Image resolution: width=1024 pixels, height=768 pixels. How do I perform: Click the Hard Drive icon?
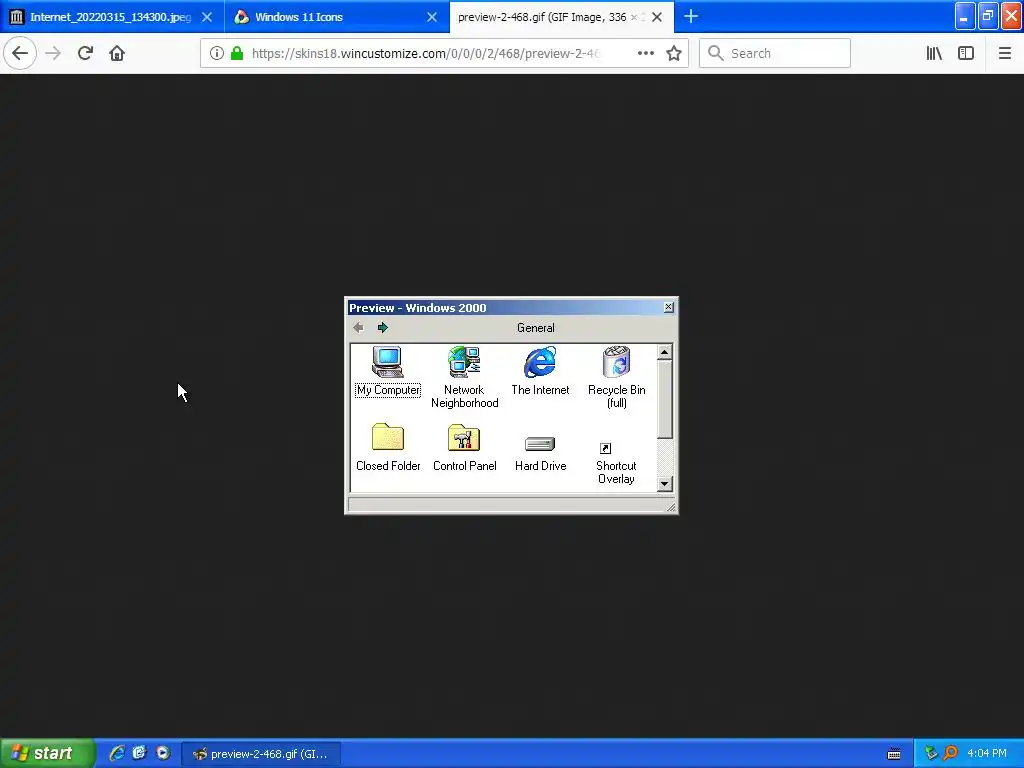coord(540,444)
